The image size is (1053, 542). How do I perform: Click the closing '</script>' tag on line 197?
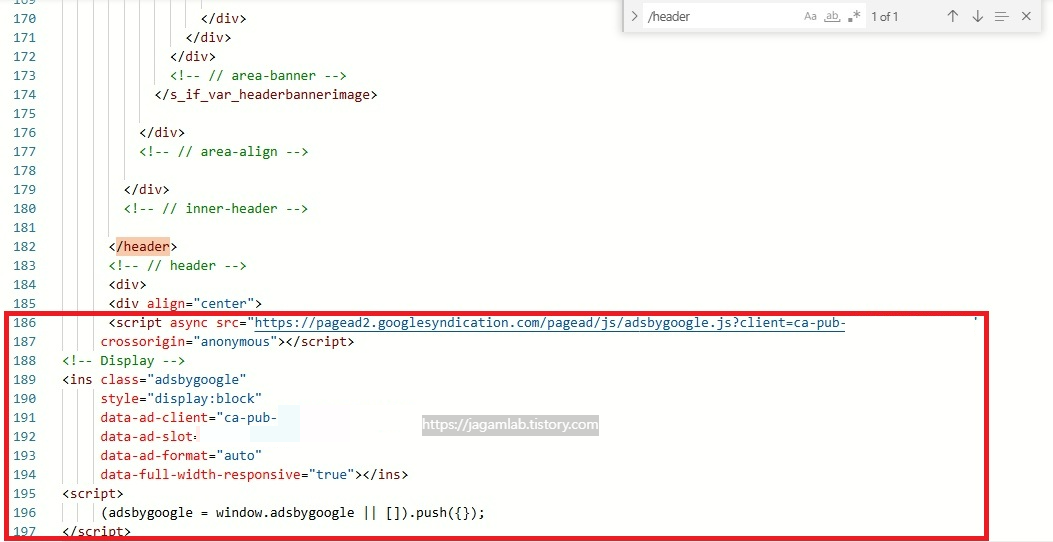(97, 531)
